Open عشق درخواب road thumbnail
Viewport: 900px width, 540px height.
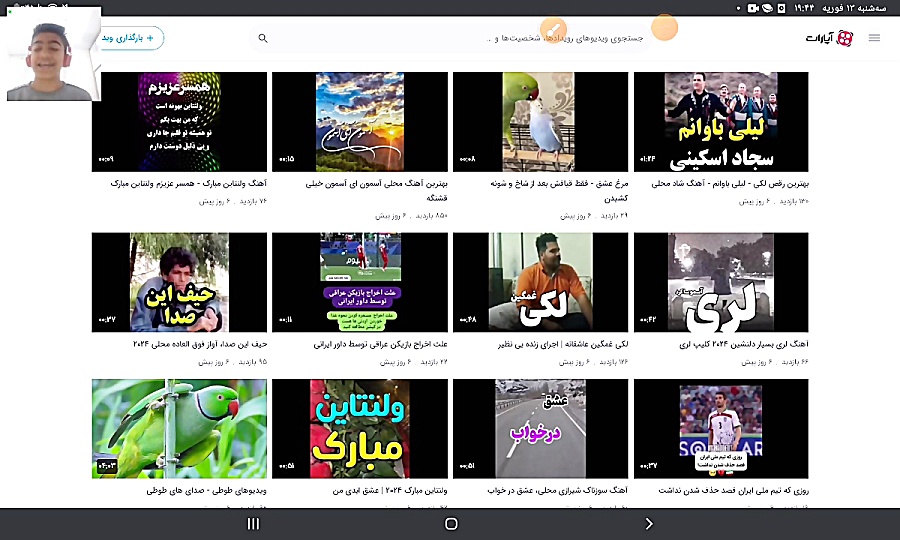pos(540,429)
